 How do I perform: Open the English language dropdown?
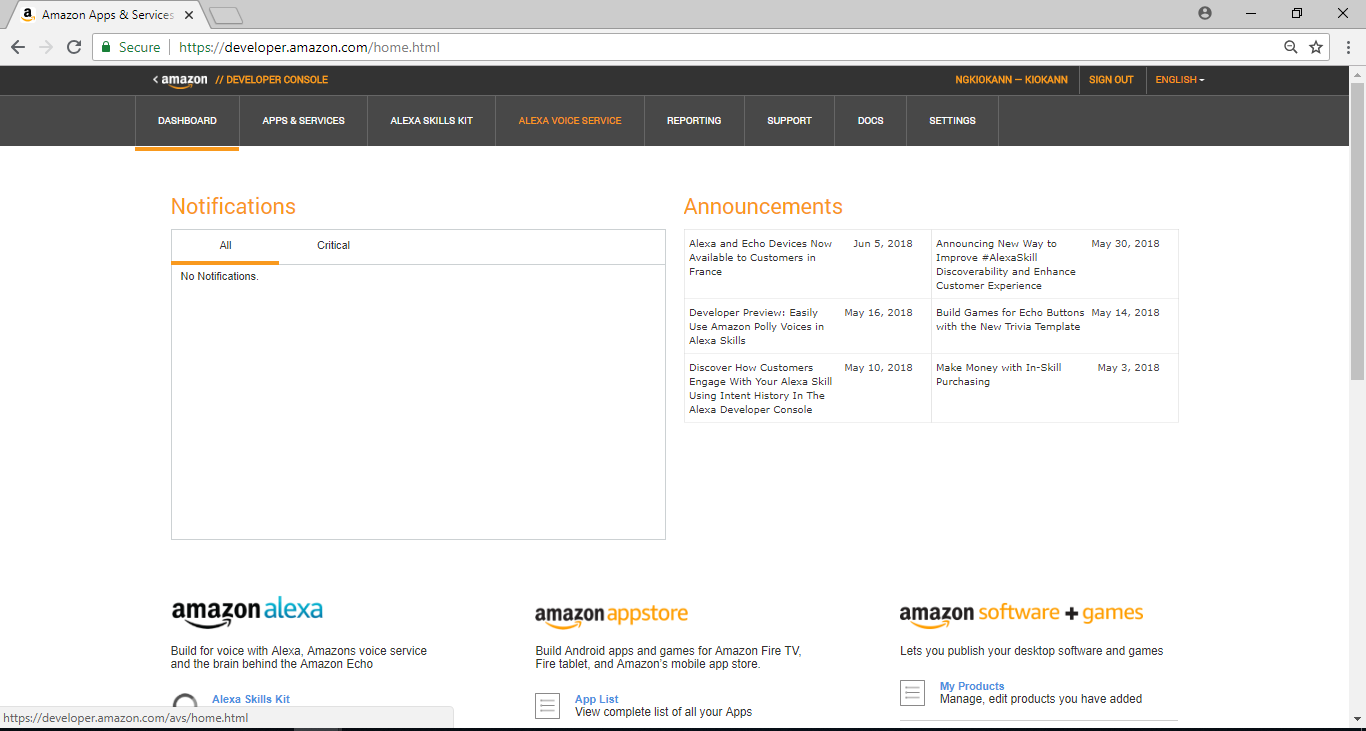coord(1180,80)
